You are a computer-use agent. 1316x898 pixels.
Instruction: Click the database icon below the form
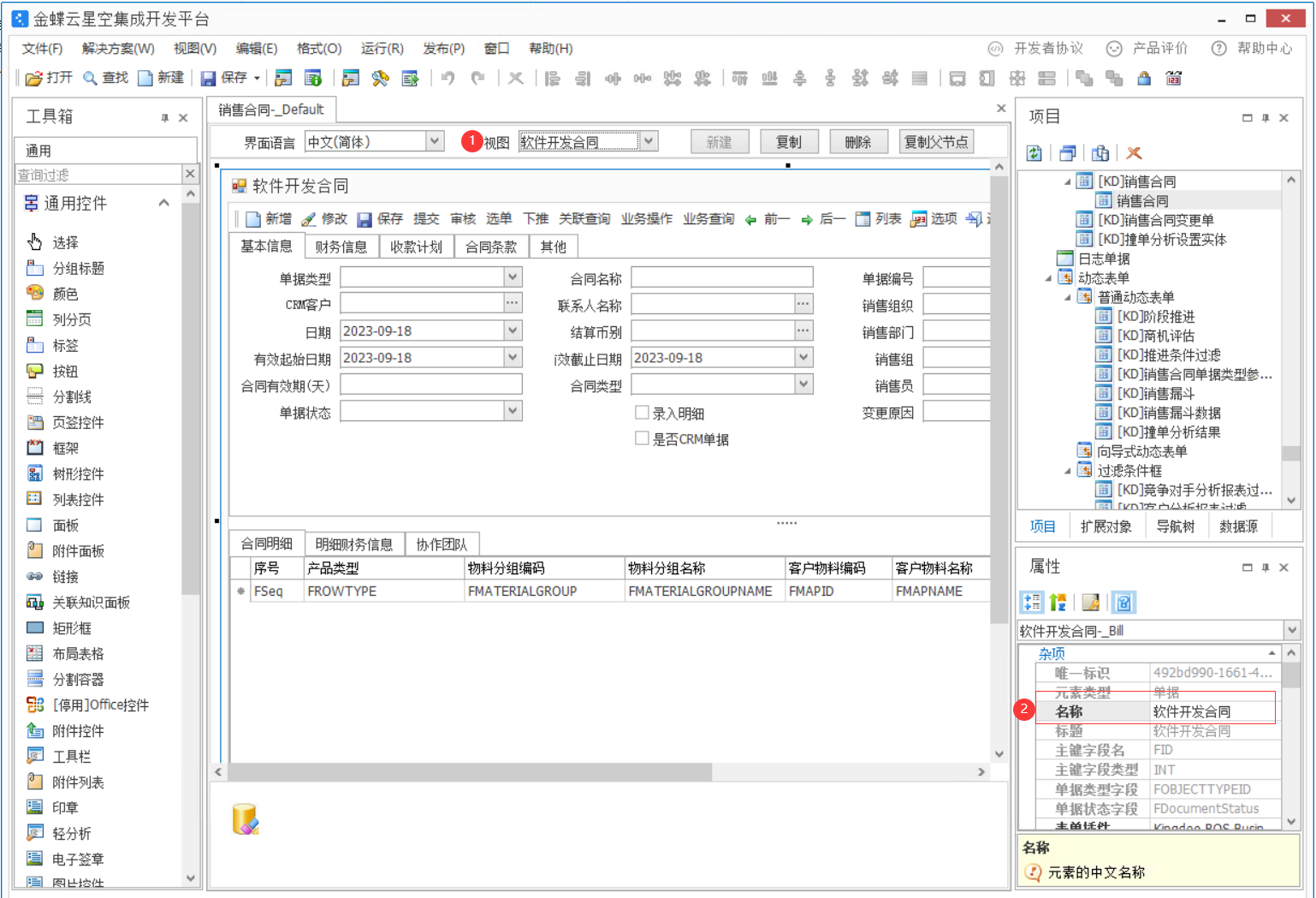click(245, 819)
